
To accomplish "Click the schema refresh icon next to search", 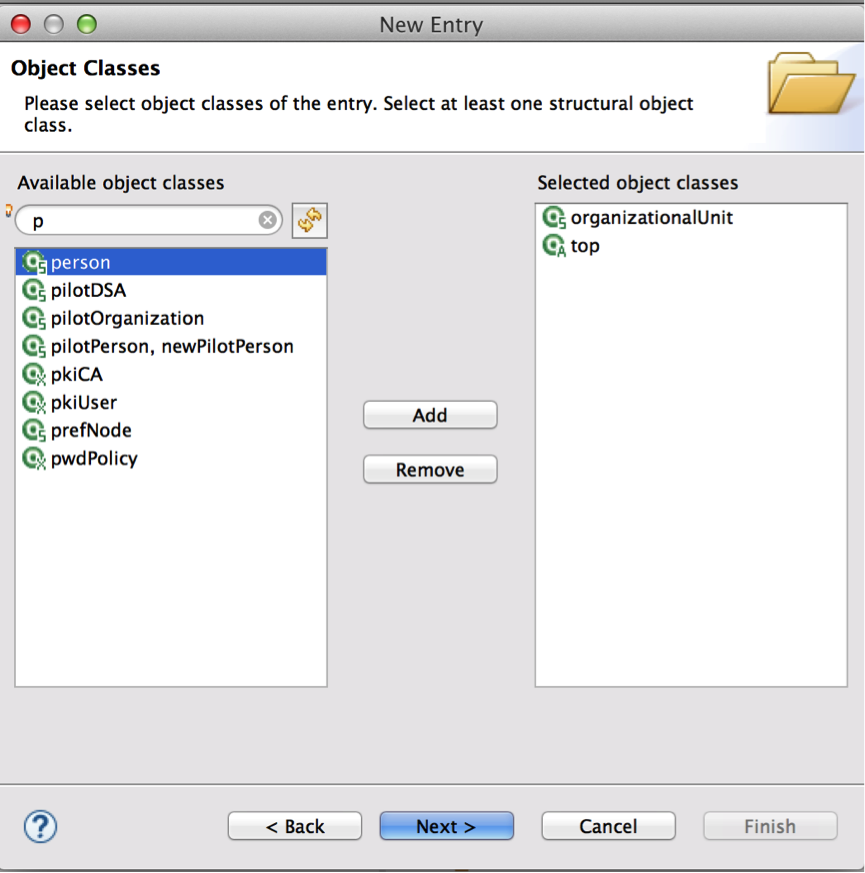I will pos(309,220).
